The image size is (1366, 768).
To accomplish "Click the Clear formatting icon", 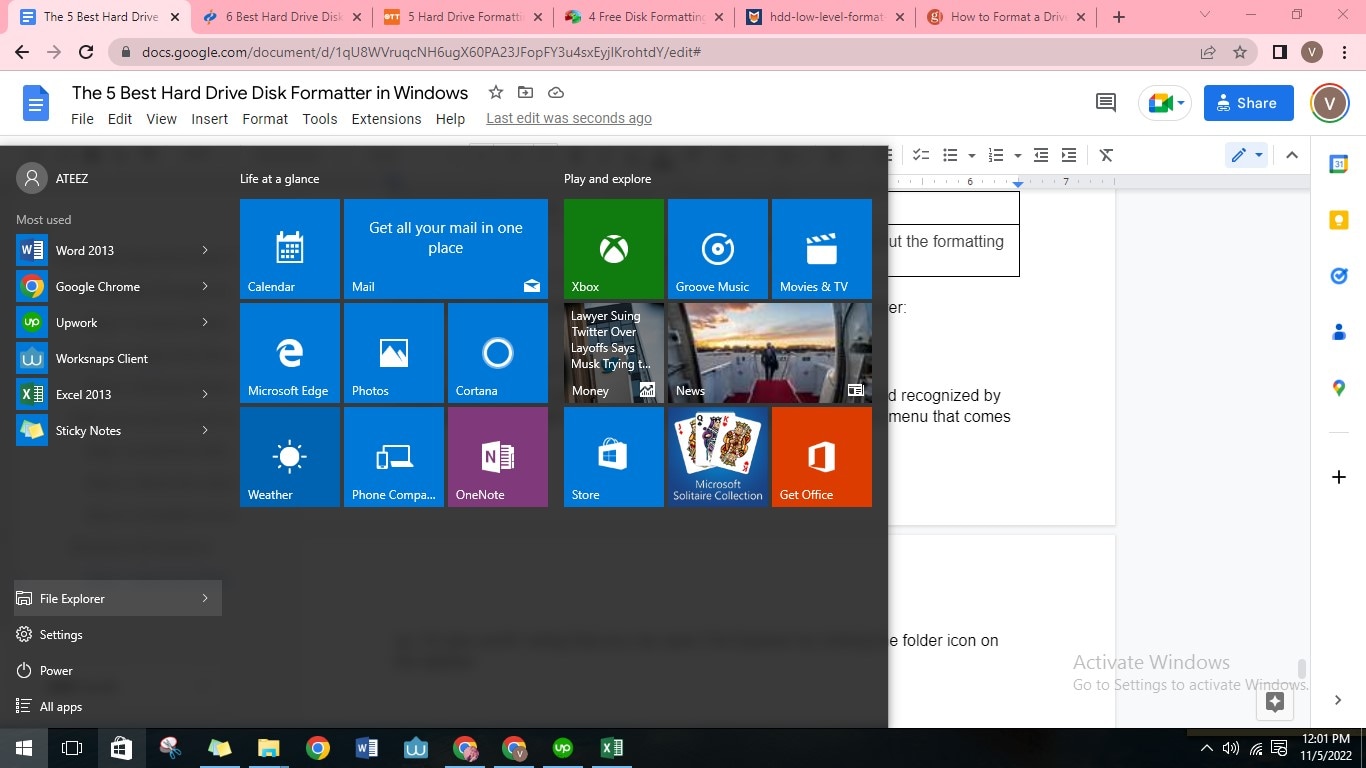I will [x=1106, y=155].
